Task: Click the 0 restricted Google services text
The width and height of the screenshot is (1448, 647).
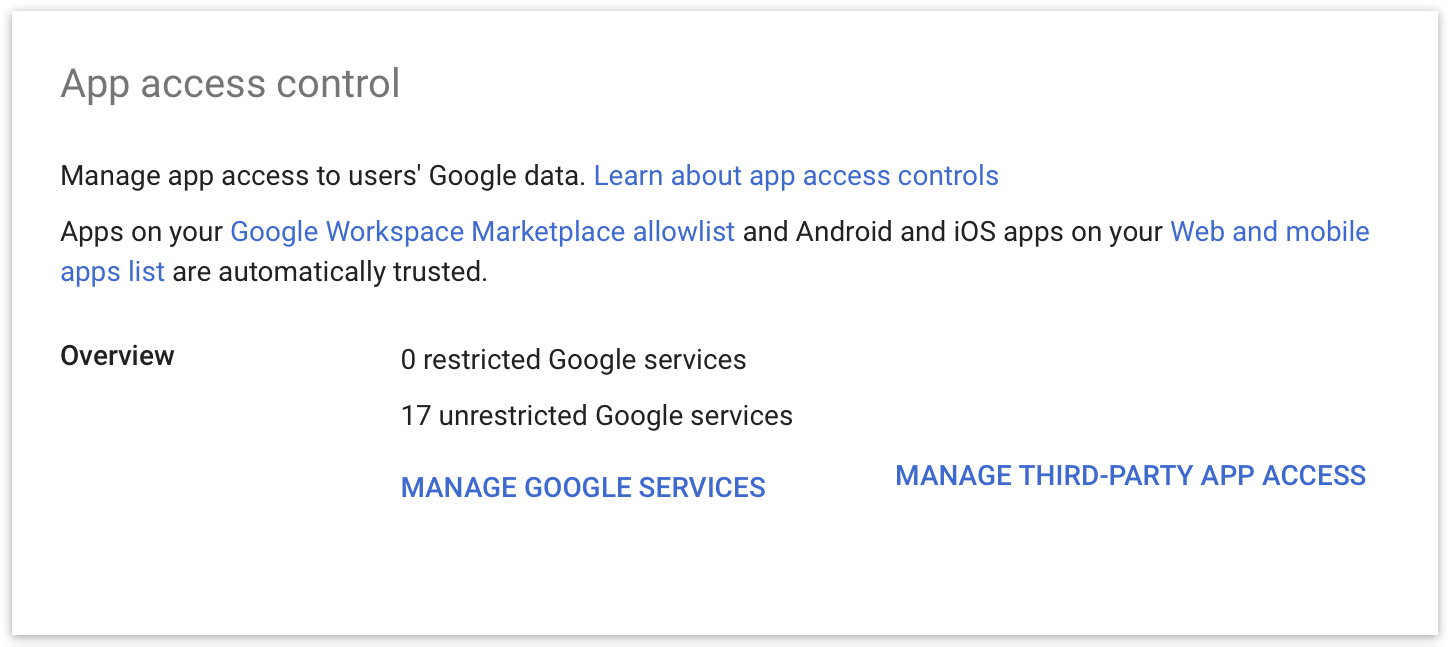Action: click(x=573, y=359)
